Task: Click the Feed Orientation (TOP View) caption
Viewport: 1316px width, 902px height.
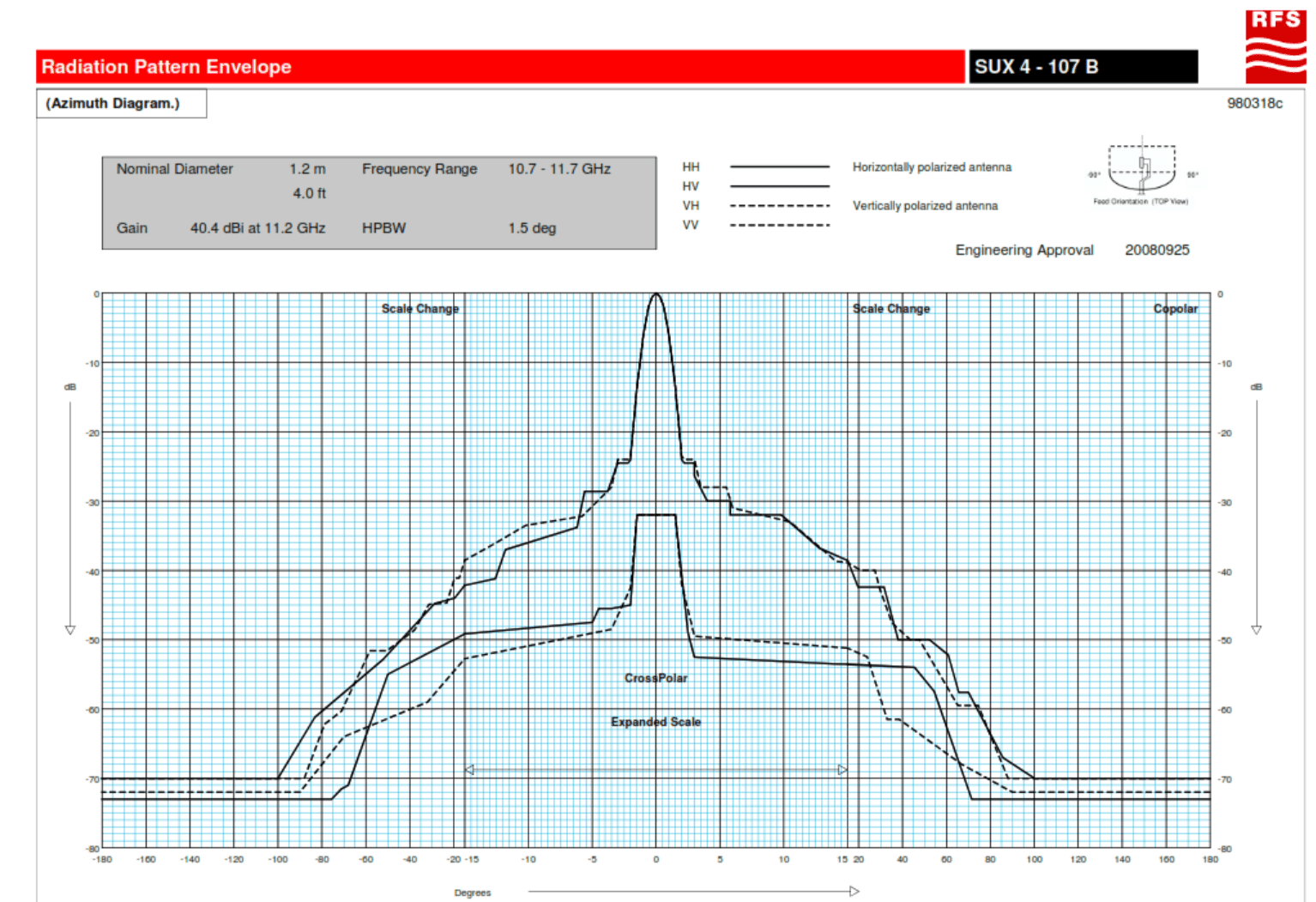Action: (x=1140, y=202)
